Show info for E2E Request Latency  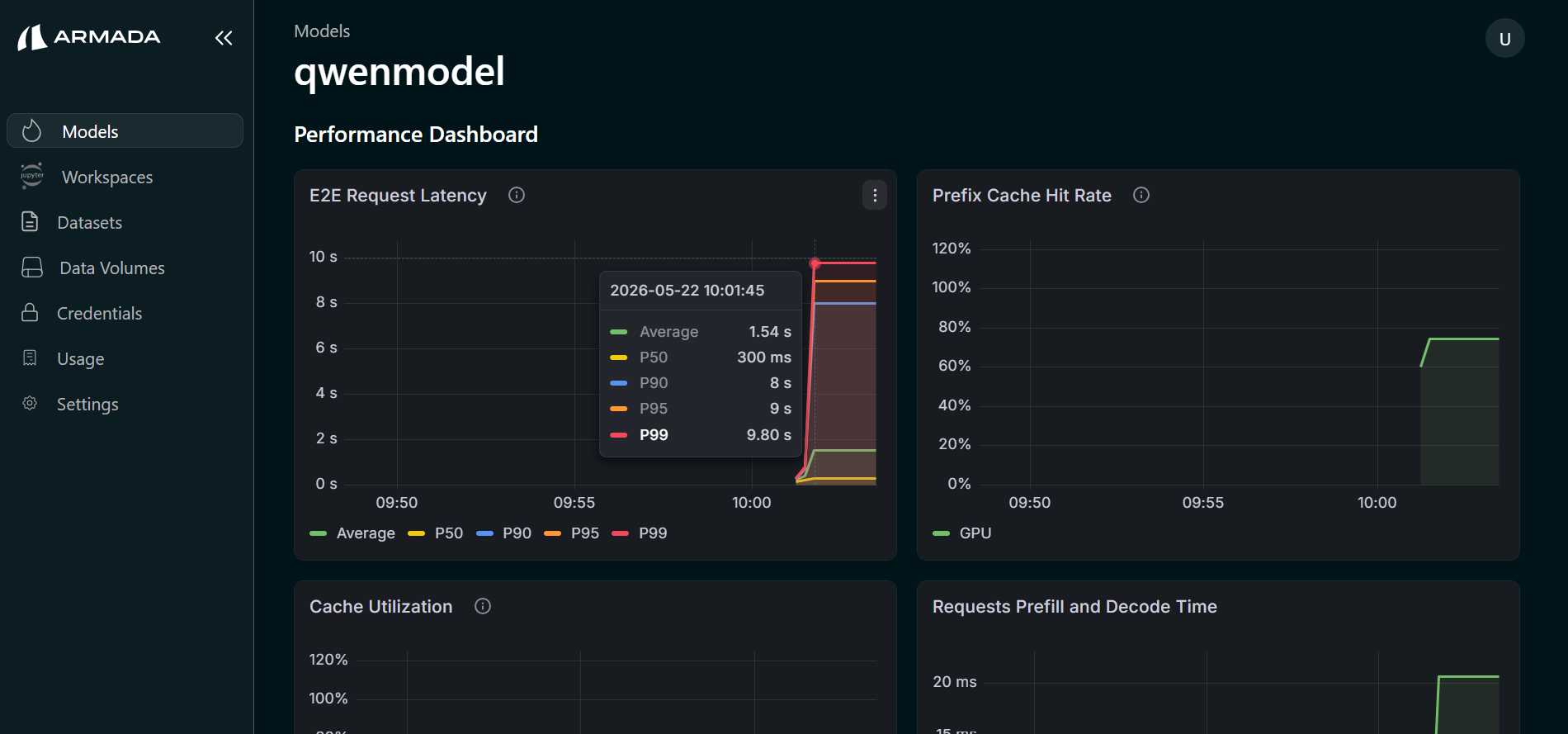(x=517, y=195)
